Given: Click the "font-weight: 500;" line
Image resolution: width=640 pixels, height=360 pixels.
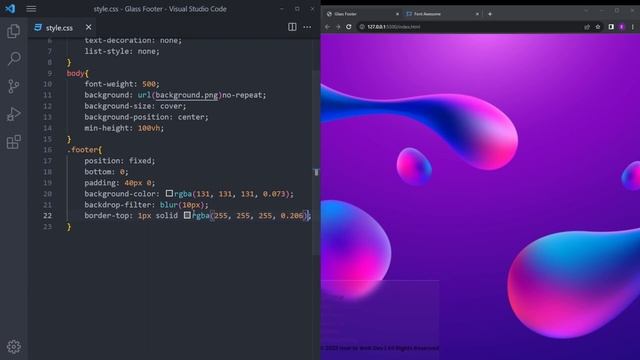Looking at the screenshot, I should pyautogui.click(x=122, y=84).
